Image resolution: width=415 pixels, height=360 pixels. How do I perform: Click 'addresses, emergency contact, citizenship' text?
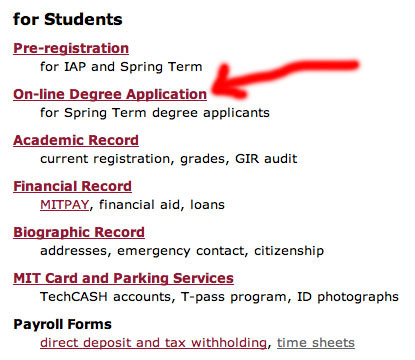pyautogui.click(x=182, y=251)
